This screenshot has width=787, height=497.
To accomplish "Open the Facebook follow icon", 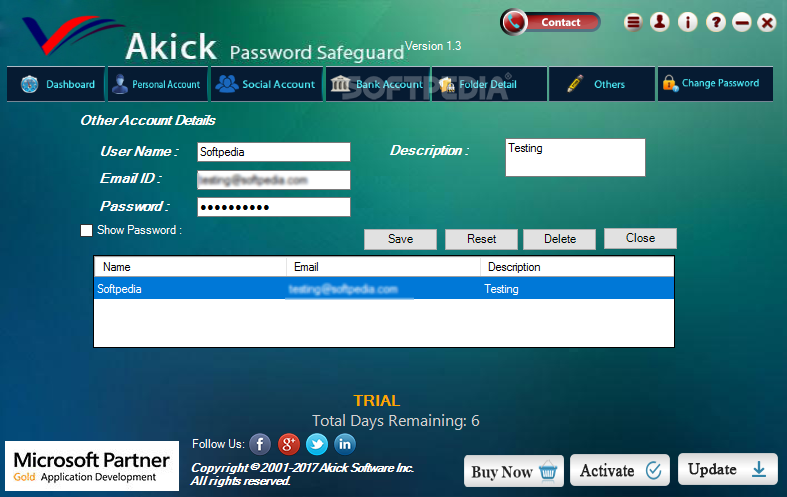I will [x=260, y=444].
